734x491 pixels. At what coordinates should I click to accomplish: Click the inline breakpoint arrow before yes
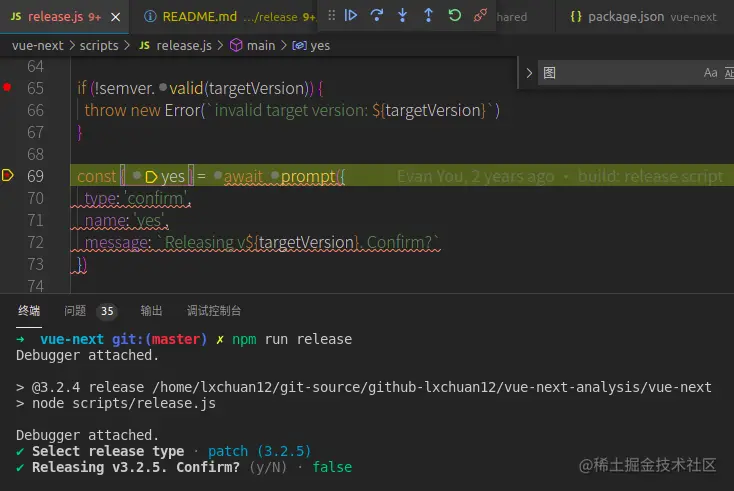pos(151,177)
